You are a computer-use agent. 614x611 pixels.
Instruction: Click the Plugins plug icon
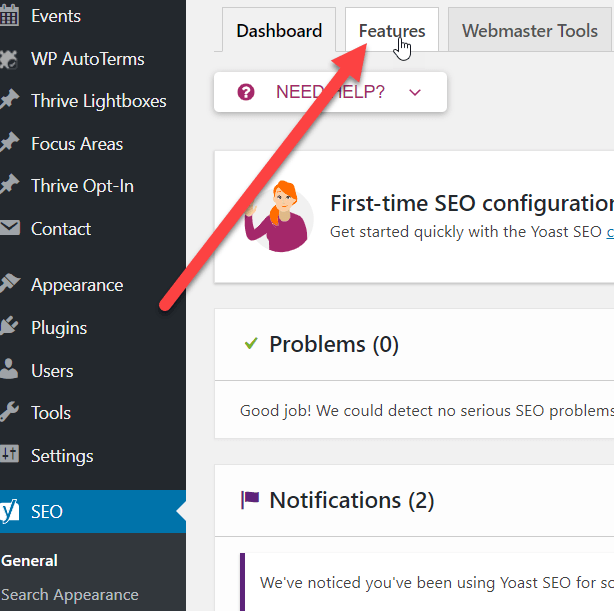click(x=9, y=328)
